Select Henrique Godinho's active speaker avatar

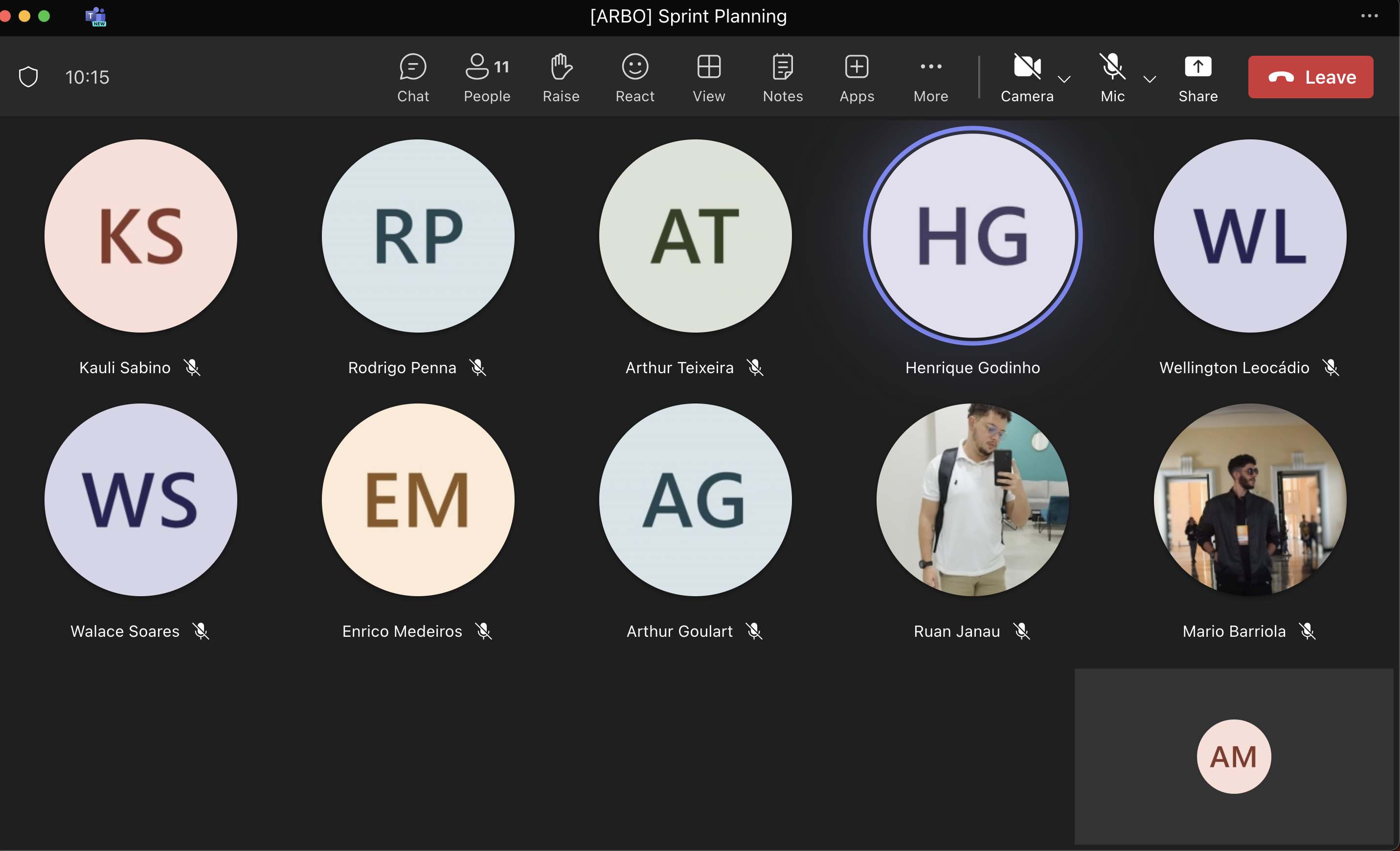pos(972,235)
